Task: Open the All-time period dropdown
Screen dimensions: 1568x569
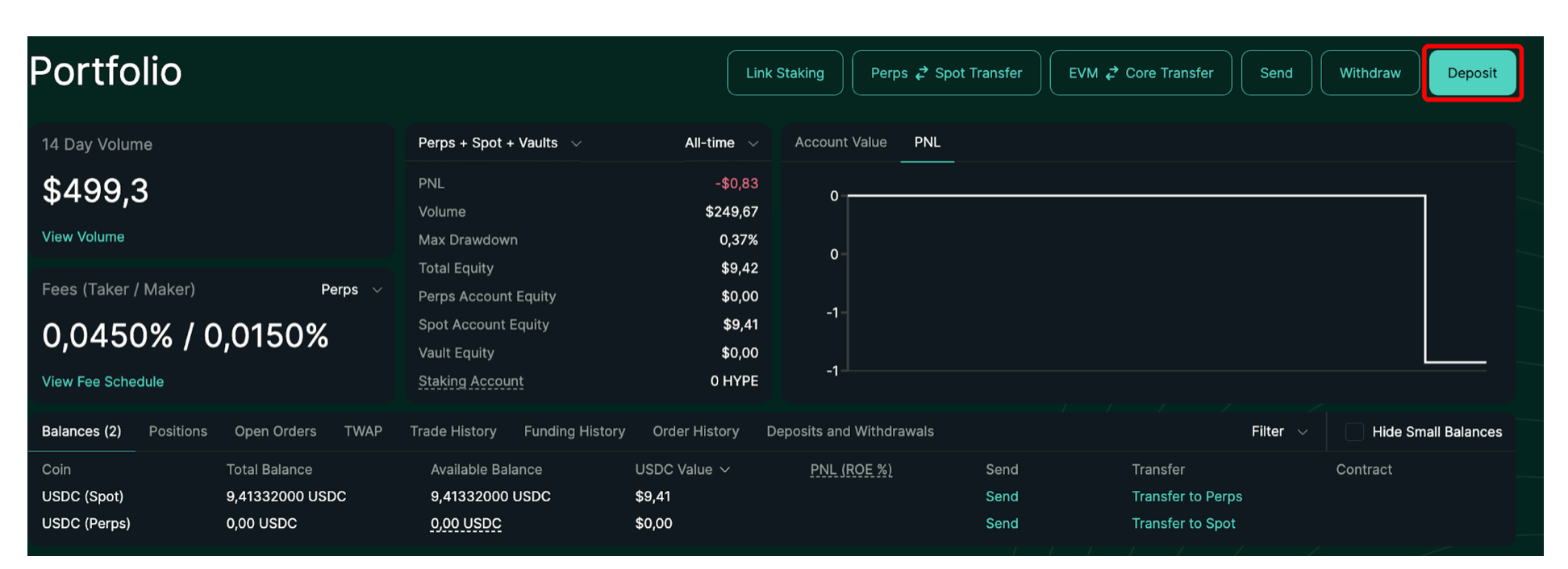Action: [753, 143]
